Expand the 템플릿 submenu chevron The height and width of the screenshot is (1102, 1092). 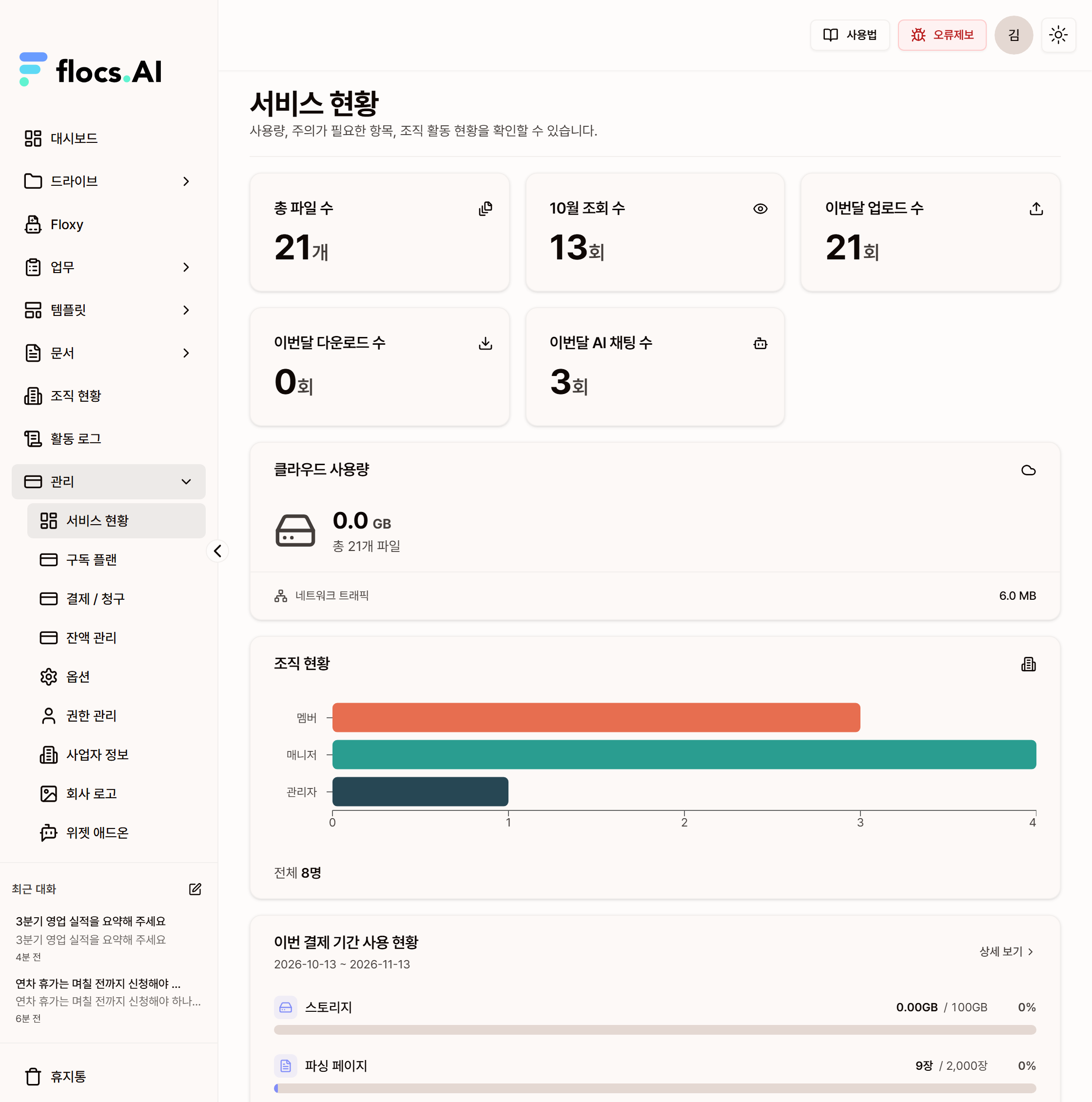tap(186, 310)
